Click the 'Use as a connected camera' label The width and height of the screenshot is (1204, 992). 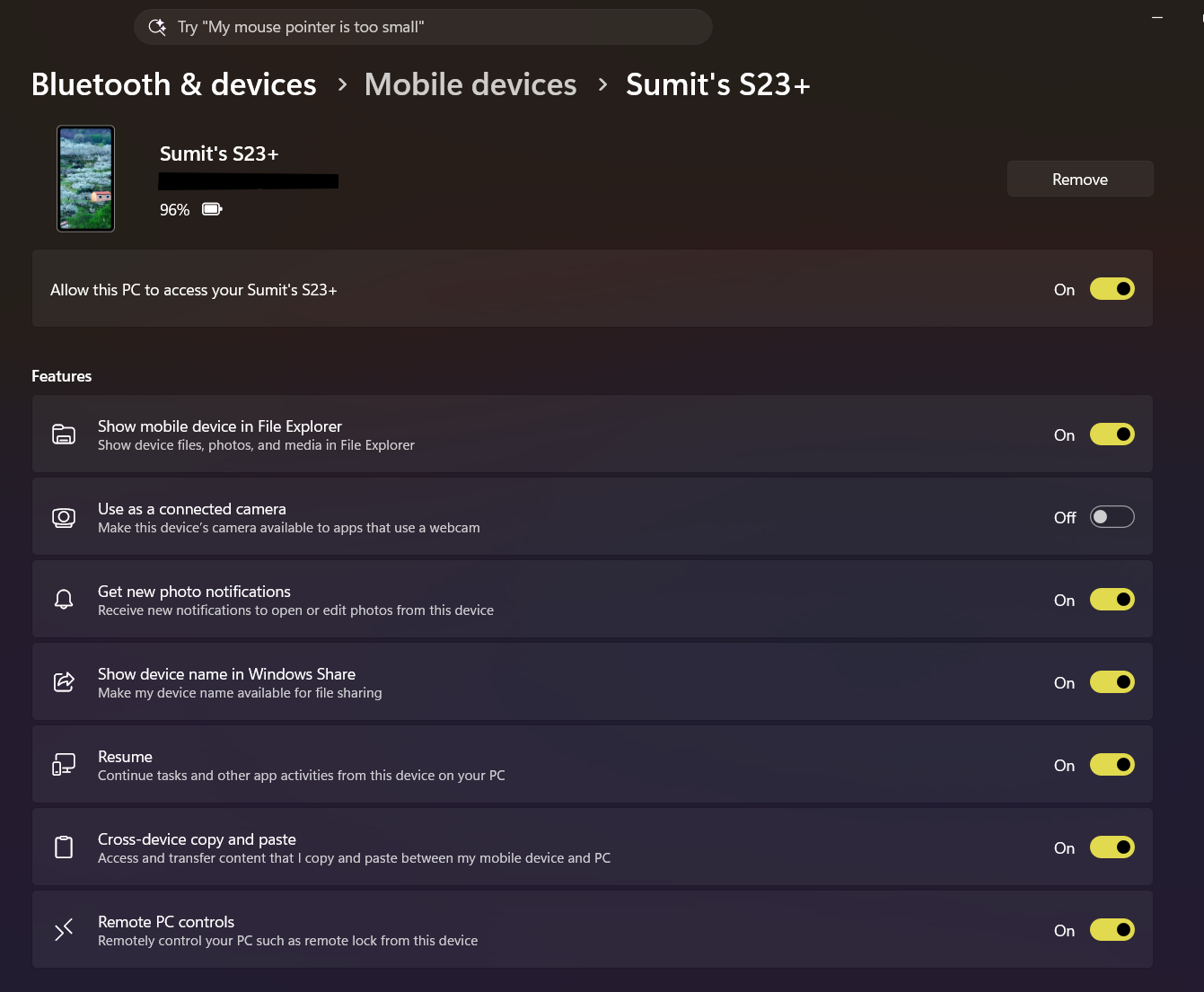[x=192, y=509]
